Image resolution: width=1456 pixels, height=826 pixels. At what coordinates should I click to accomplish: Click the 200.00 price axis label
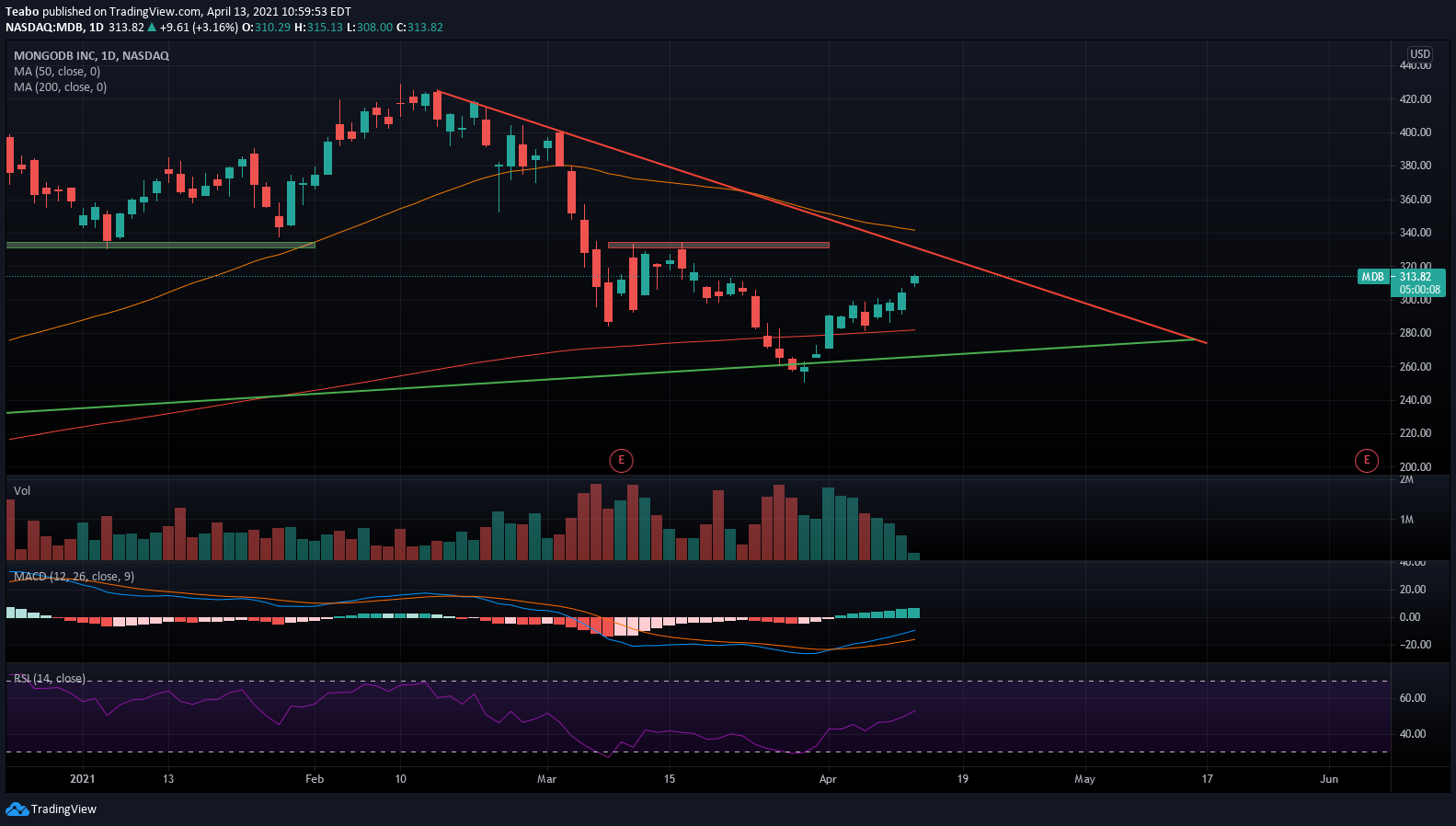pos(1416,467)
